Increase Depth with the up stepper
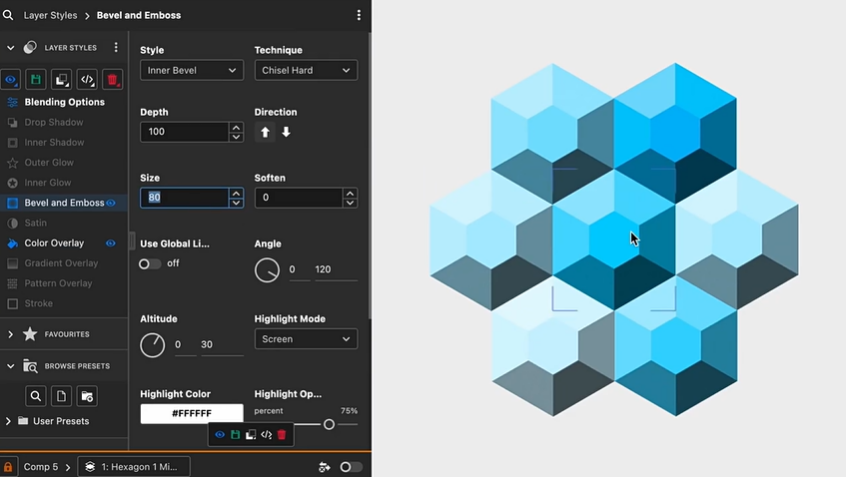The image size is (846, 477). click(236, 127)
